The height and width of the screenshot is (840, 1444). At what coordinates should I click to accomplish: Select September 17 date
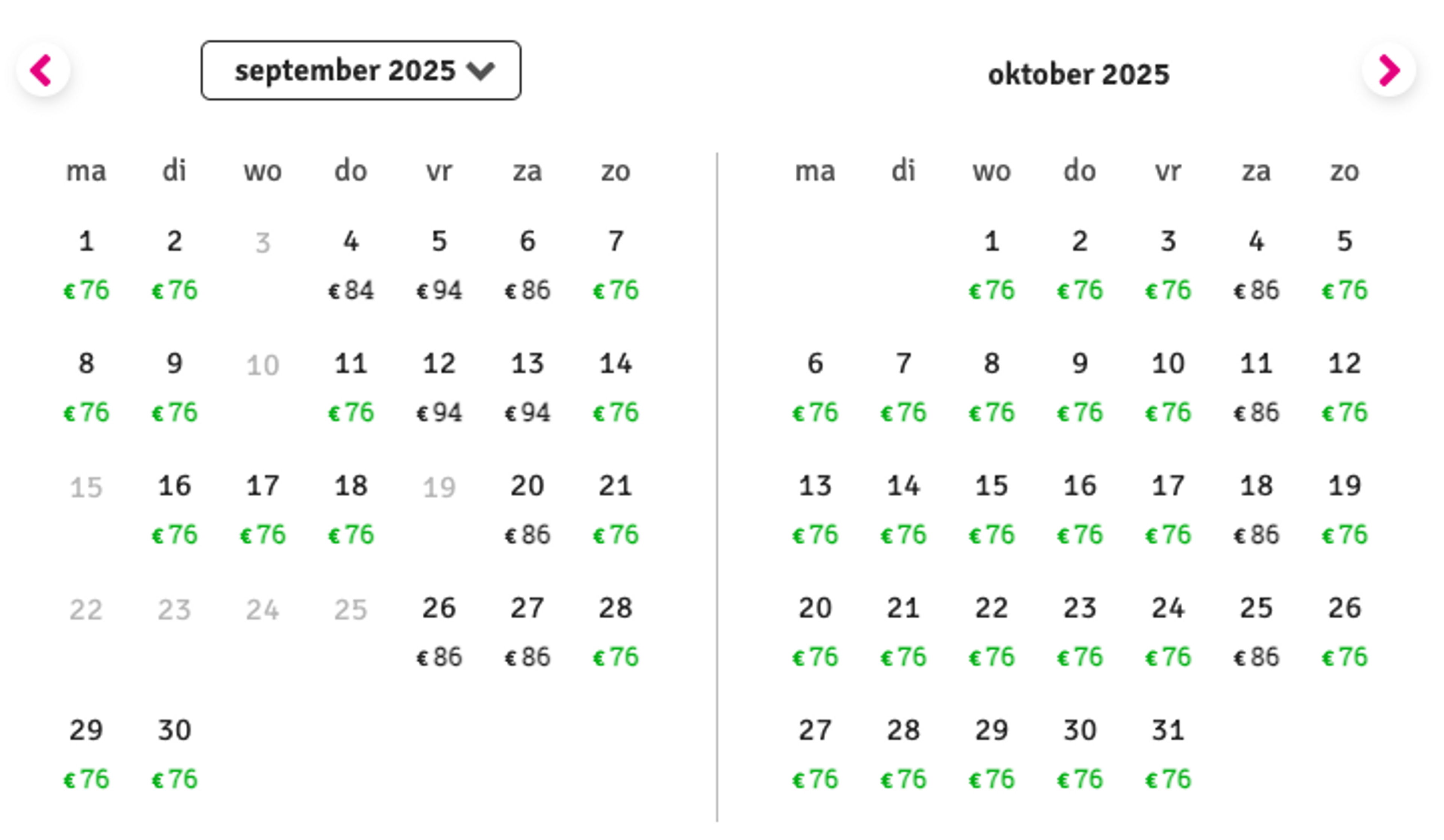click(x=263, y=510)
